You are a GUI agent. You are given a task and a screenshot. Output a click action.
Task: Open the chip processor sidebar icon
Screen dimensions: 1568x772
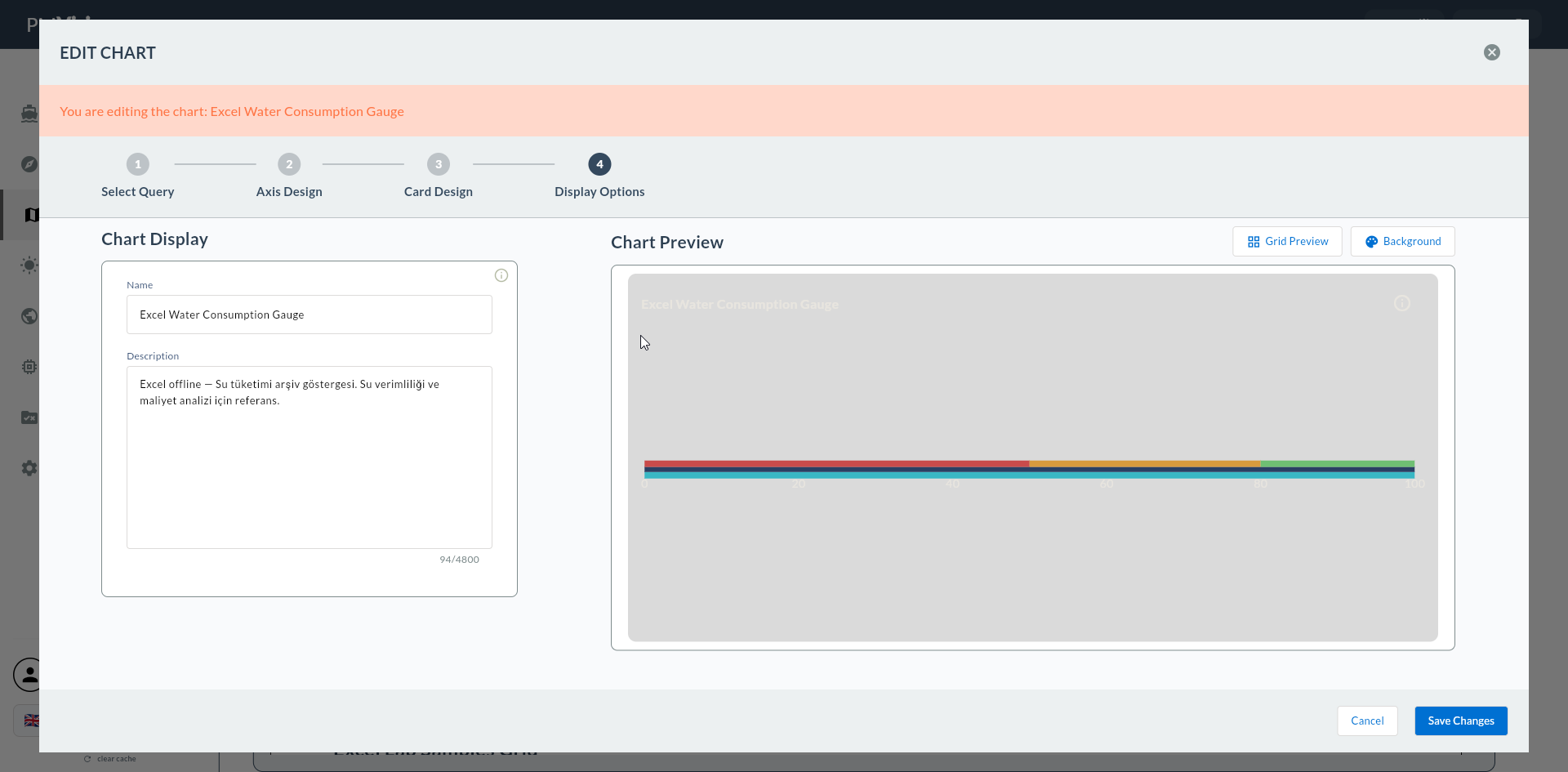tap(29, 367)
